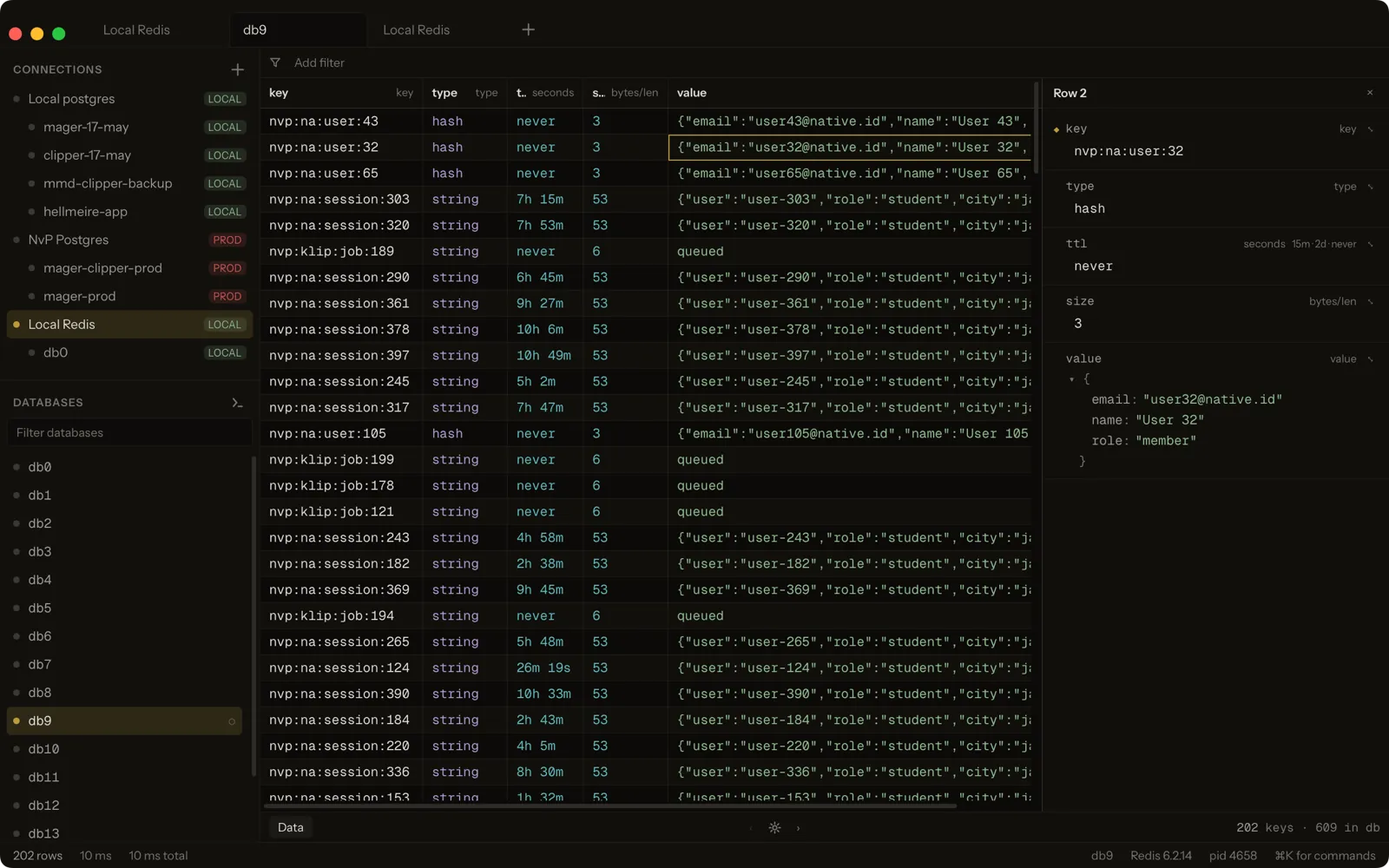The height and width of the screenshot is (868, 1389).
Task: Select db1 in the databases list
Action: (124, 495)
